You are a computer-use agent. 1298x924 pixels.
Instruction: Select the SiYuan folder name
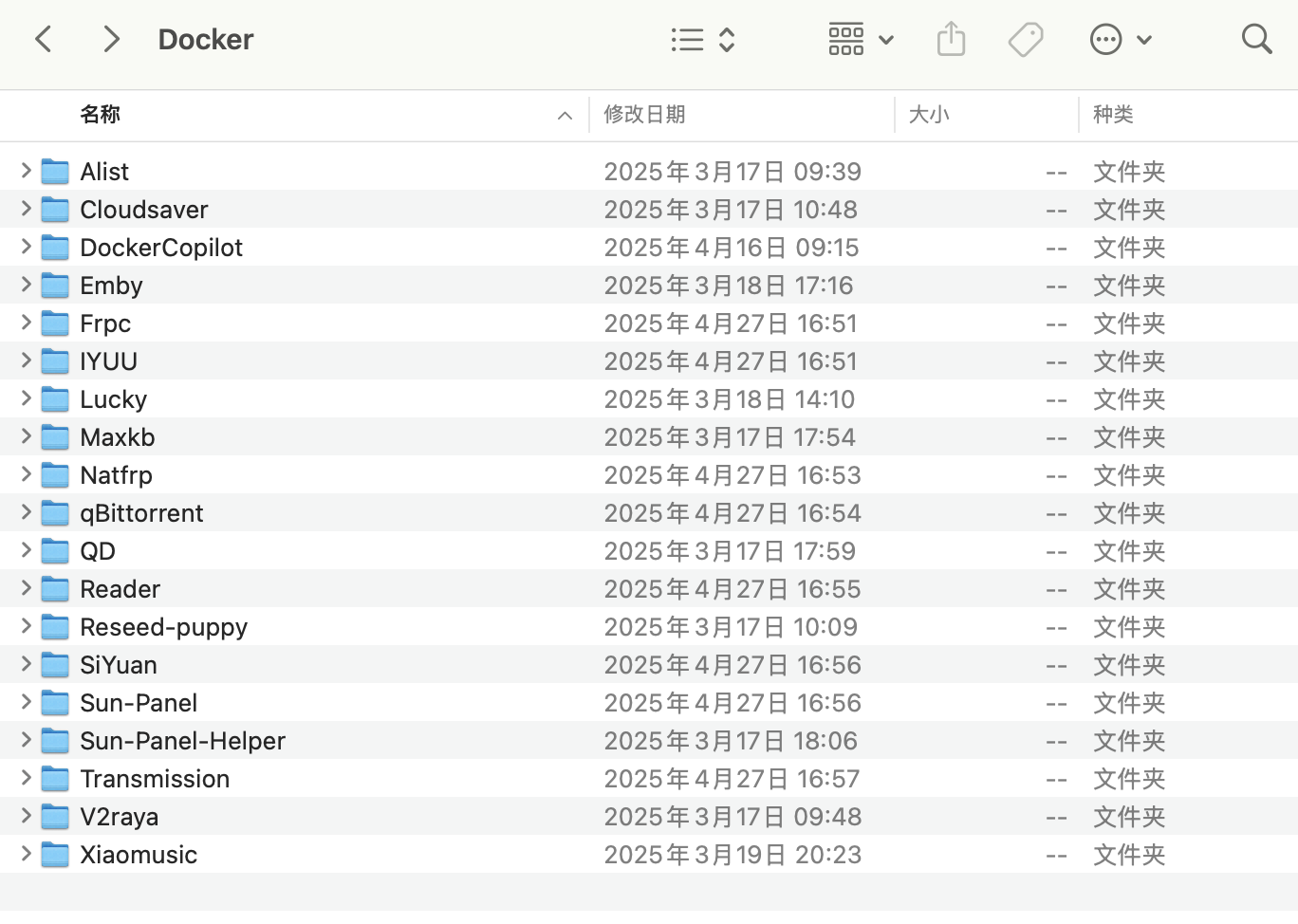point(119,665)
